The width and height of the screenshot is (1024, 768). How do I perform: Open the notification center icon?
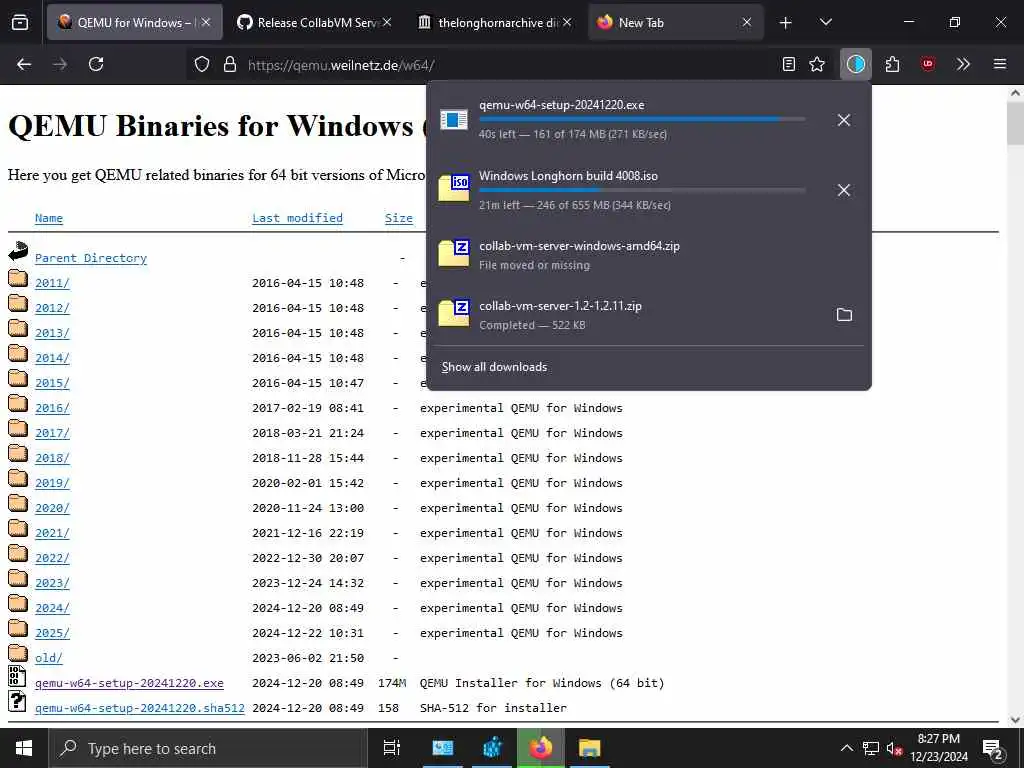click(x=993, y=748)
